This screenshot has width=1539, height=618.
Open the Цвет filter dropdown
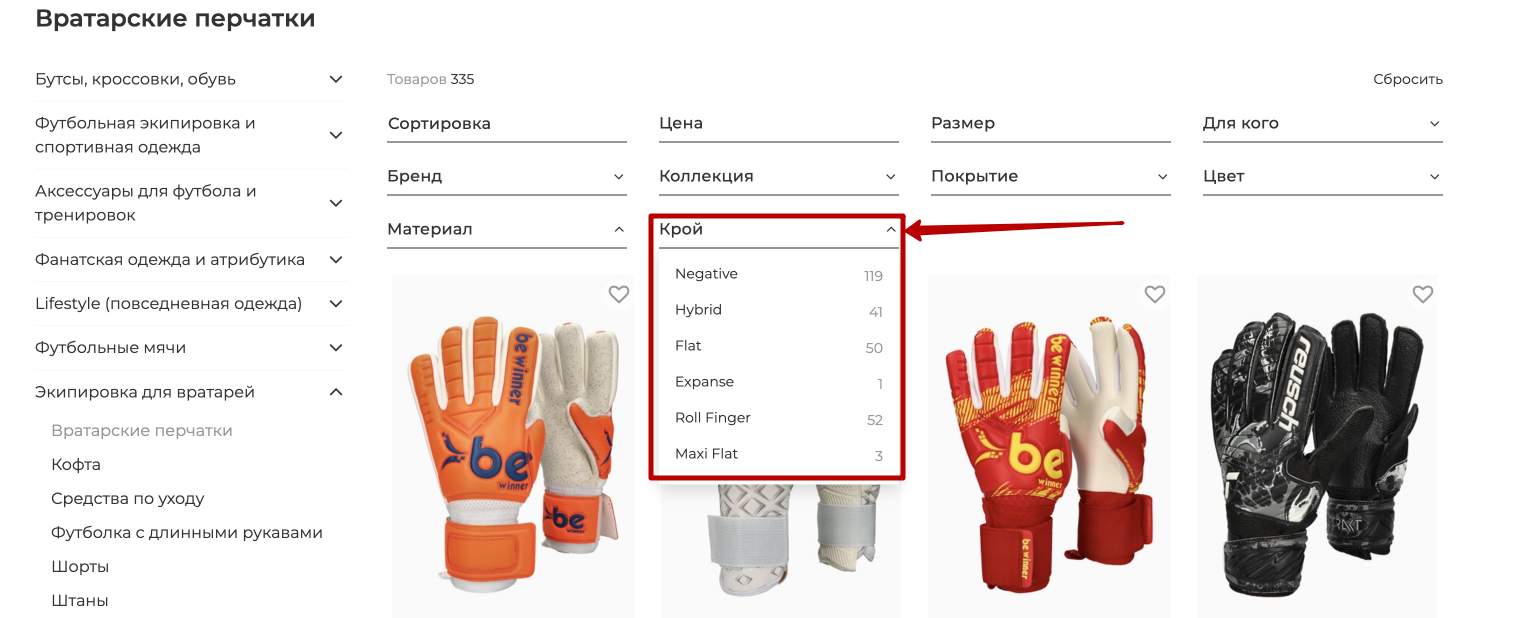(1323, 176)
